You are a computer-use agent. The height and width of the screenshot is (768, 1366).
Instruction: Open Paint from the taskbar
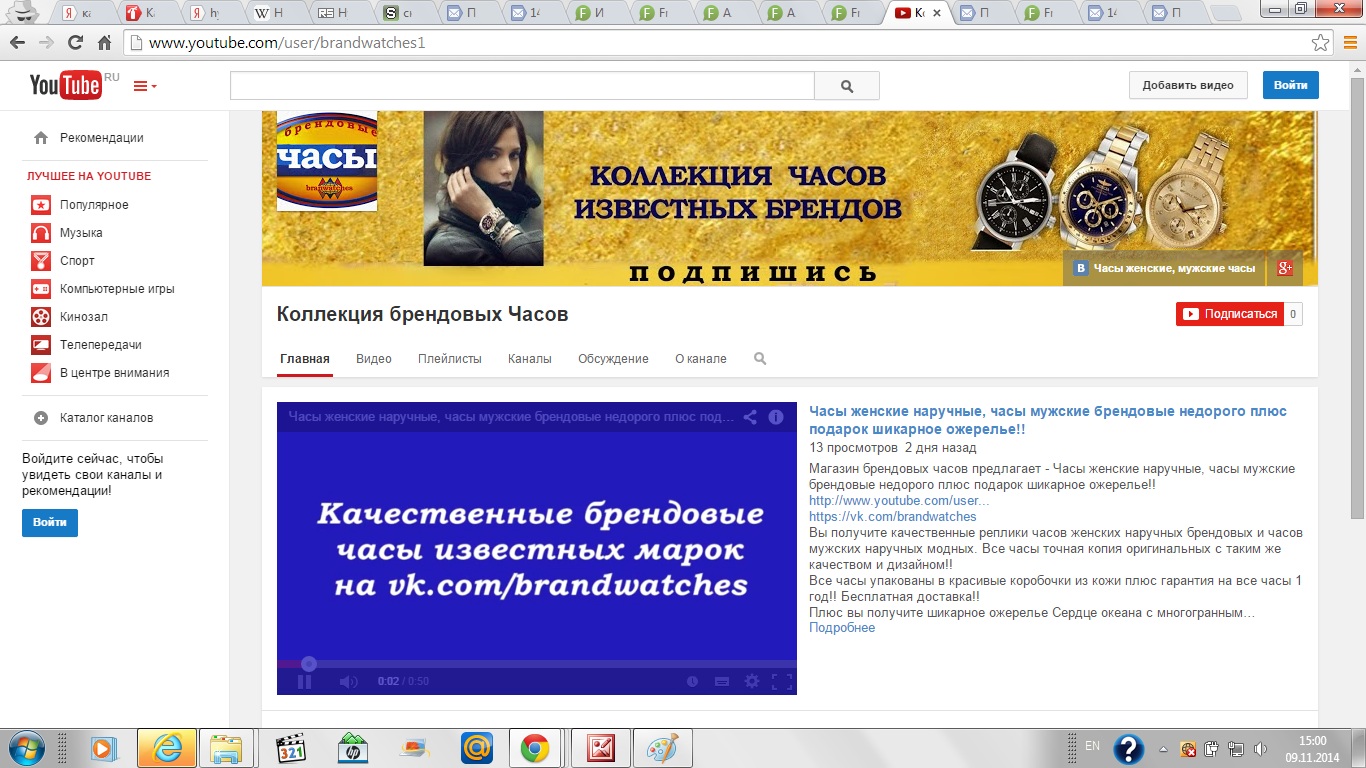pos(662,747)
